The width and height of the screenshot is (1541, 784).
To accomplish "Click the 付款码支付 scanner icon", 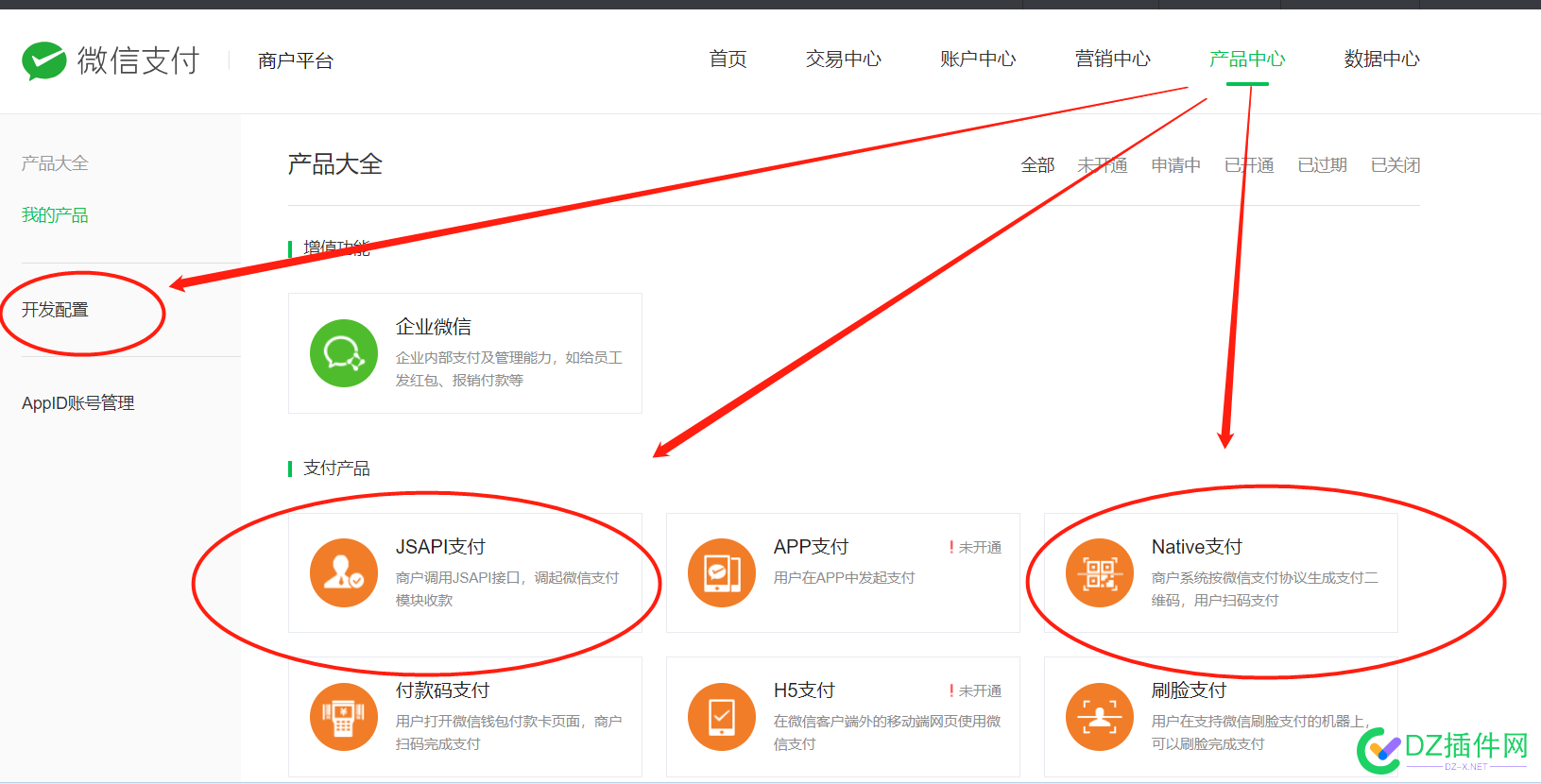I will point(344,717).
